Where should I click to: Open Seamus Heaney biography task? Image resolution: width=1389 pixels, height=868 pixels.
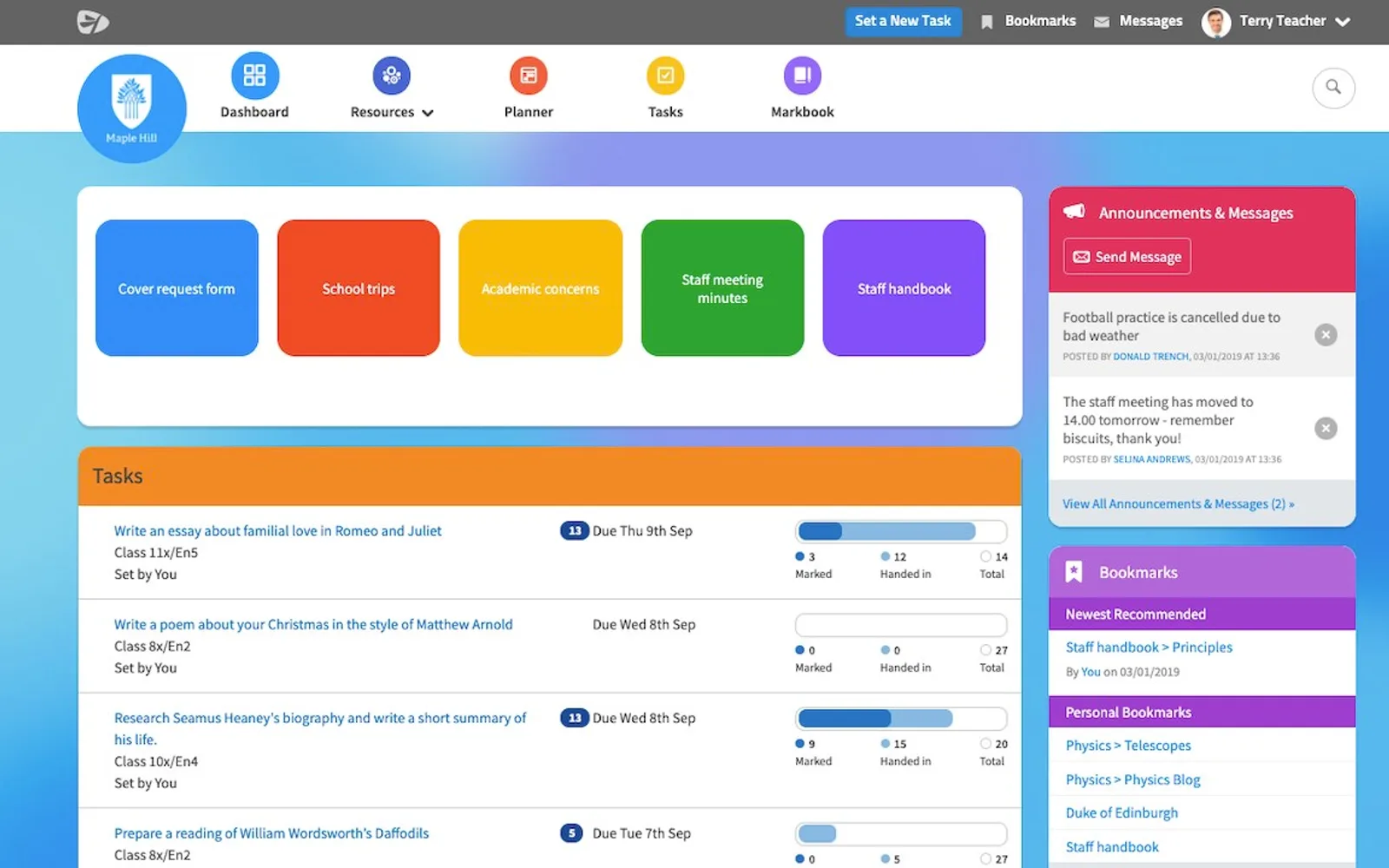point(319,728)
